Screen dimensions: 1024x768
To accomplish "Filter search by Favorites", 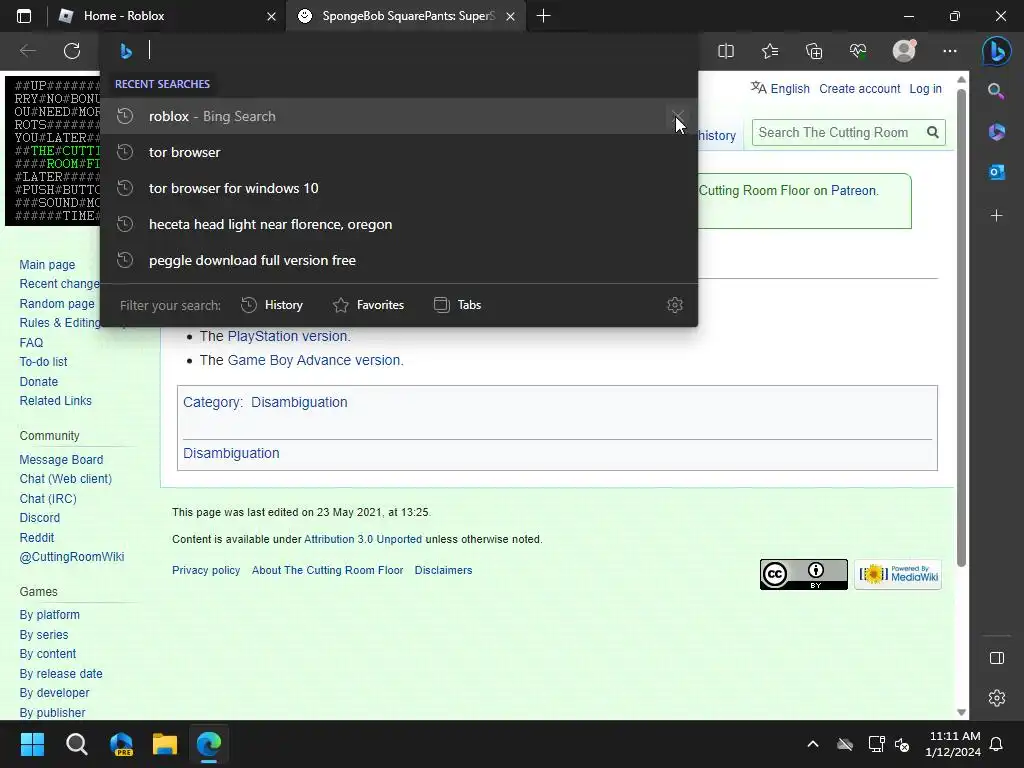I will pyautogui.click(x=368, y=305).
